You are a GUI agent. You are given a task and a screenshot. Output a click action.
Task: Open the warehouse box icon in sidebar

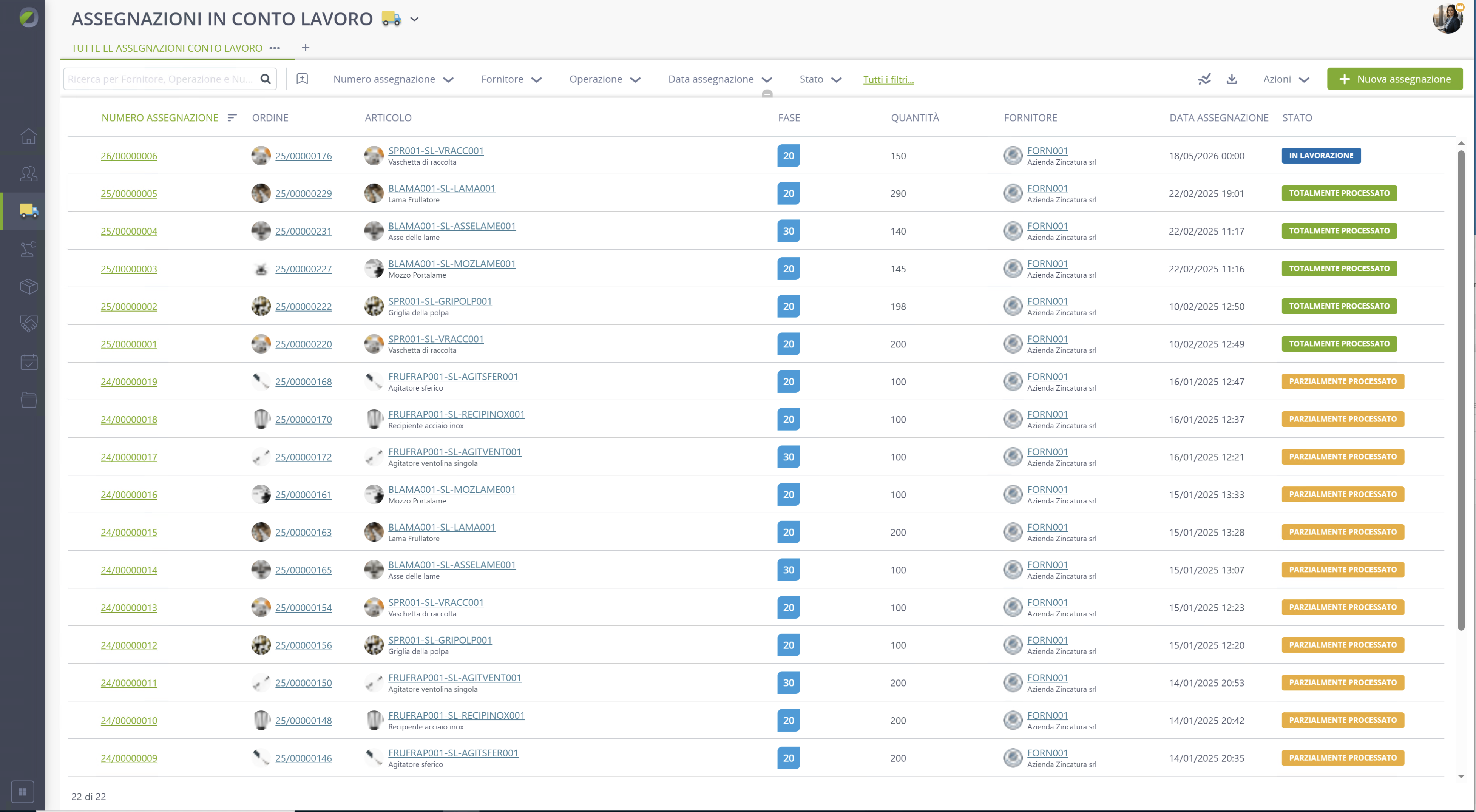click(29, 286)
